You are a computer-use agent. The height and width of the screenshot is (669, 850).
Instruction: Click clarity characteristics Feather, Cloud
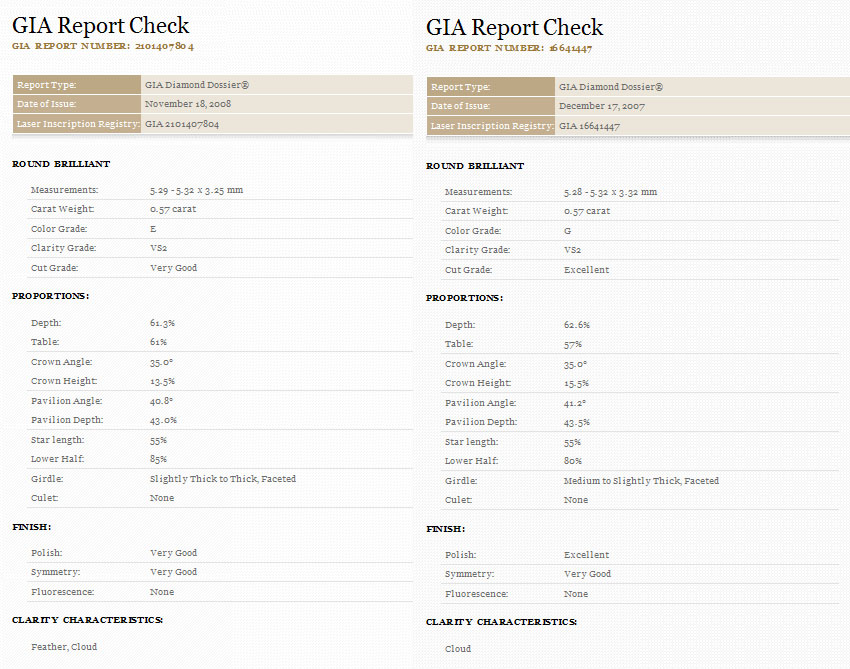point(64,647)
